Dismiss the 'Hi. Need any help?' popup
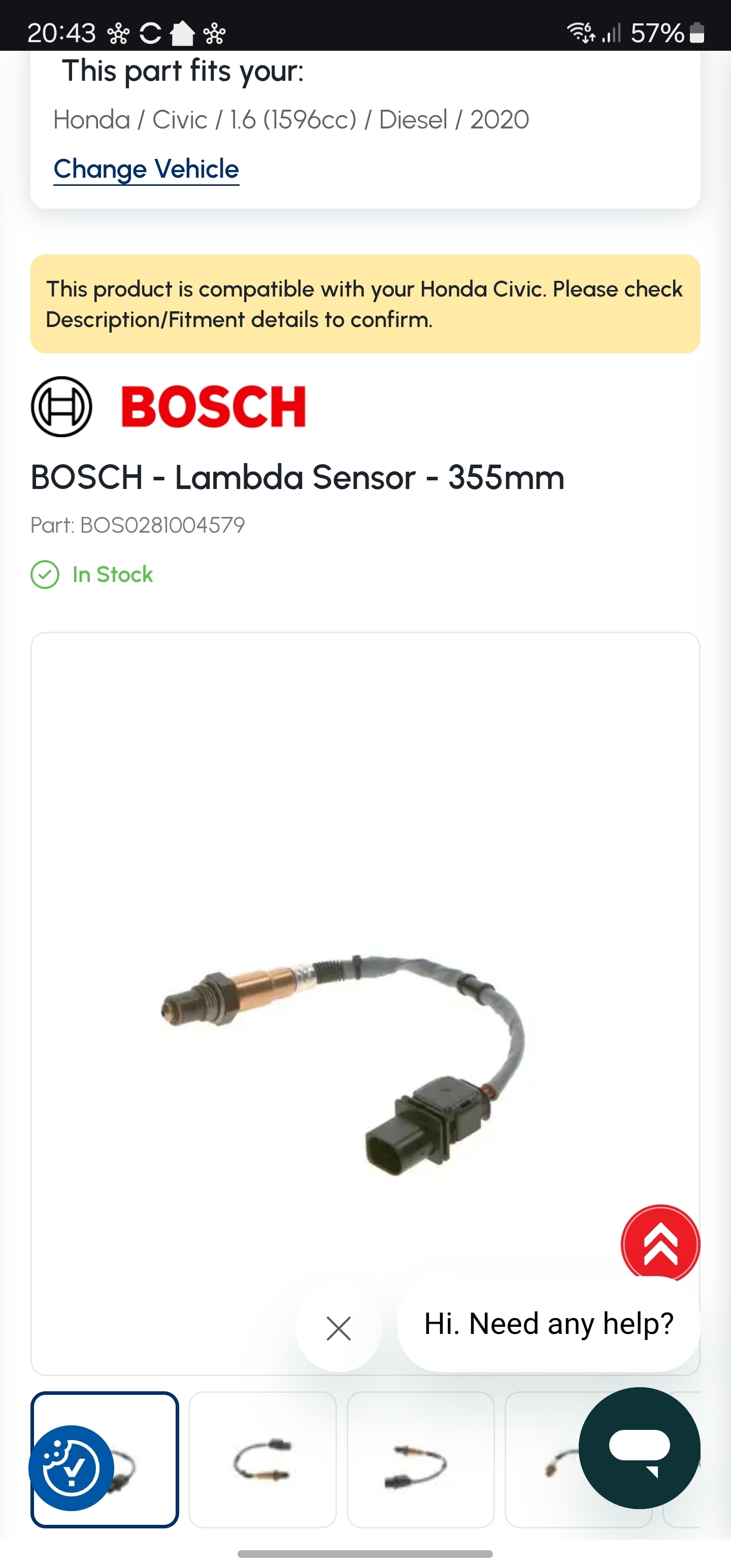Viewport: 731px width, 1568px height. 339,1328
